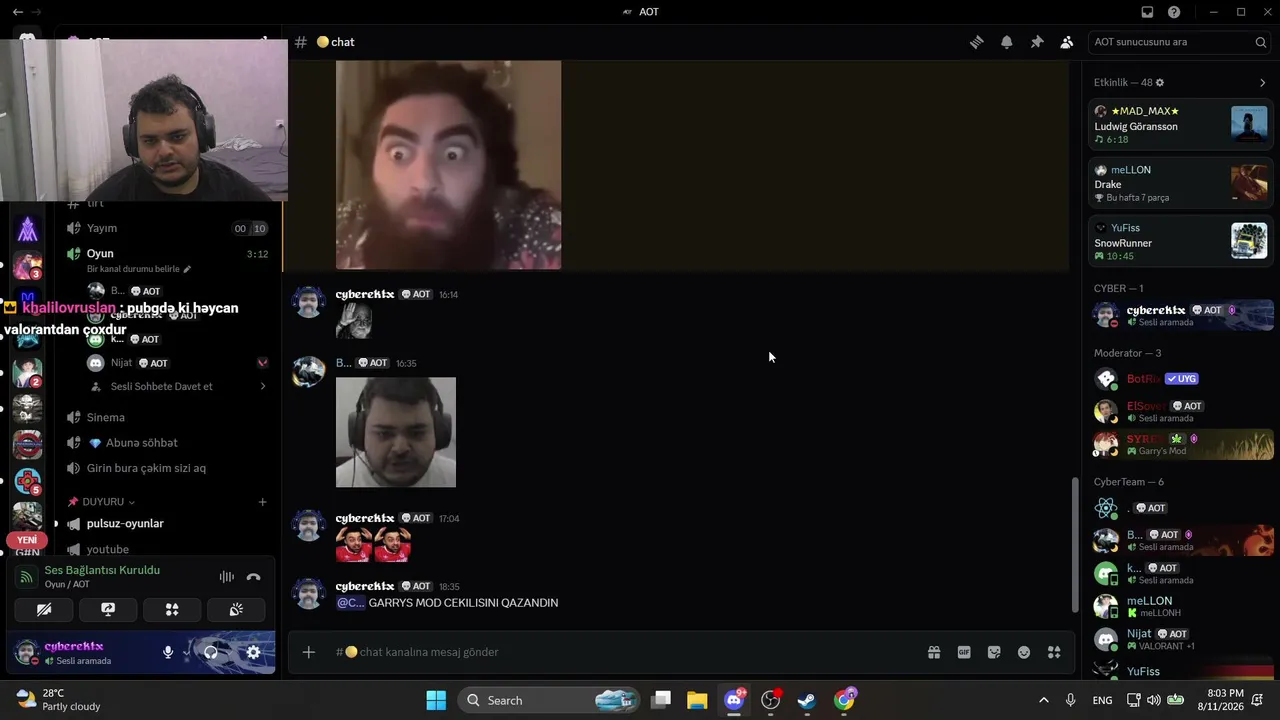Open Steam from the taskbar
The width and height of the screenshot is (1280, 720).
pos(807,700)
